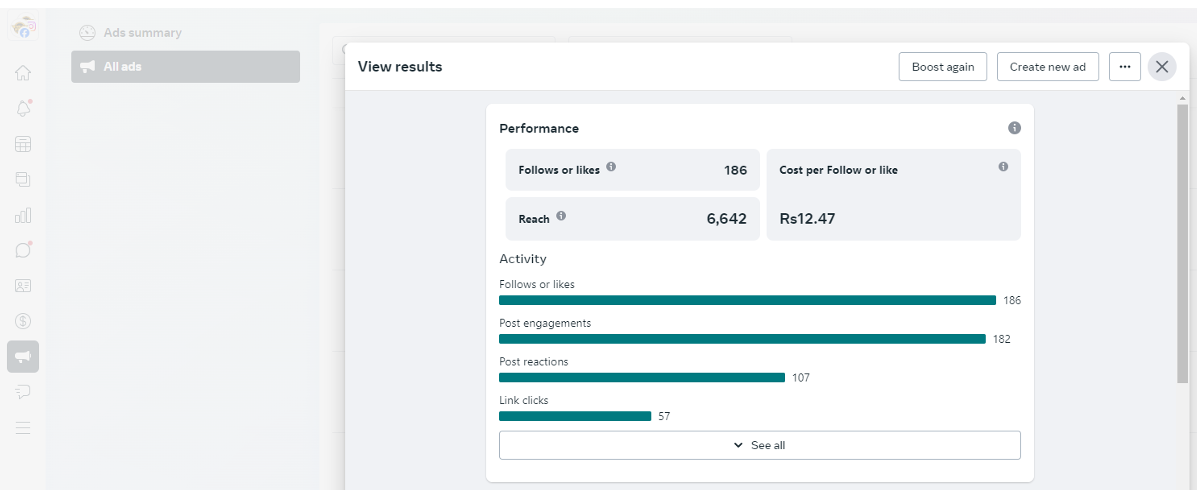The image size is (1197, 490).
Task: Open Notifications bell in the sidebar
Action: coord(23,108)
